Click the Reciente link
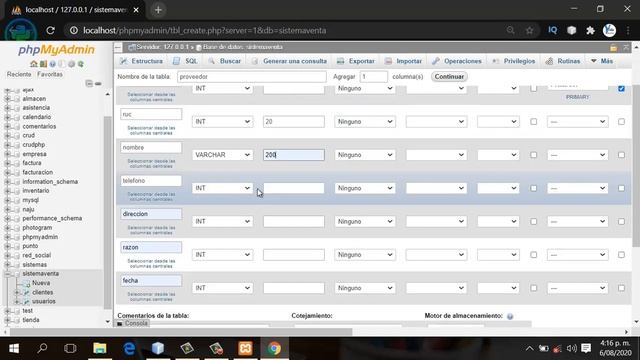This screenshot has height=360, width=640. [x=19, y=74]
